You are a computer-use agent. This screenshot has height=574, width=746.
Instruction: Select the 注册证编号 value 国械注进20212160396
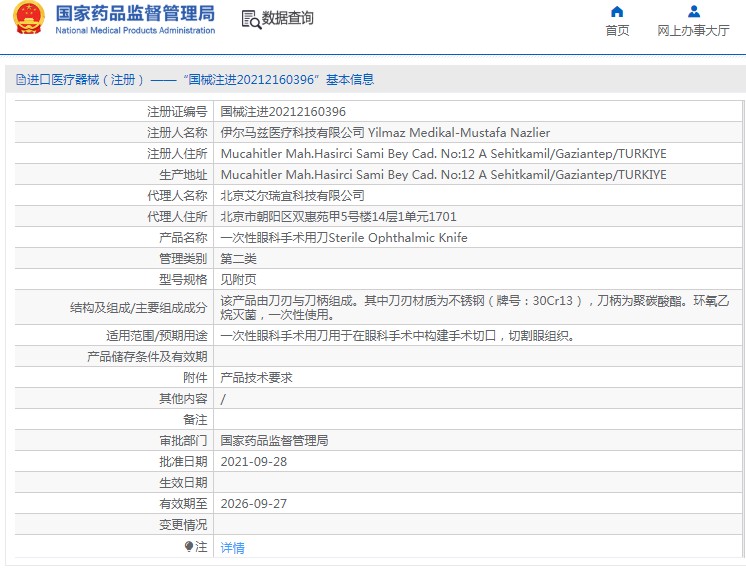pyautogui.click(x=283, y=112)
